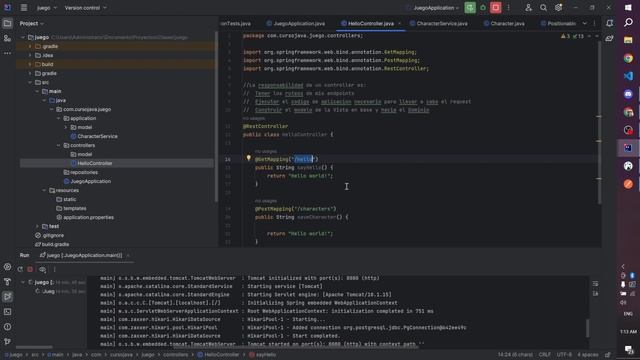
Task: Open Search Everywhere magnifier
Action: click(543, 8)
